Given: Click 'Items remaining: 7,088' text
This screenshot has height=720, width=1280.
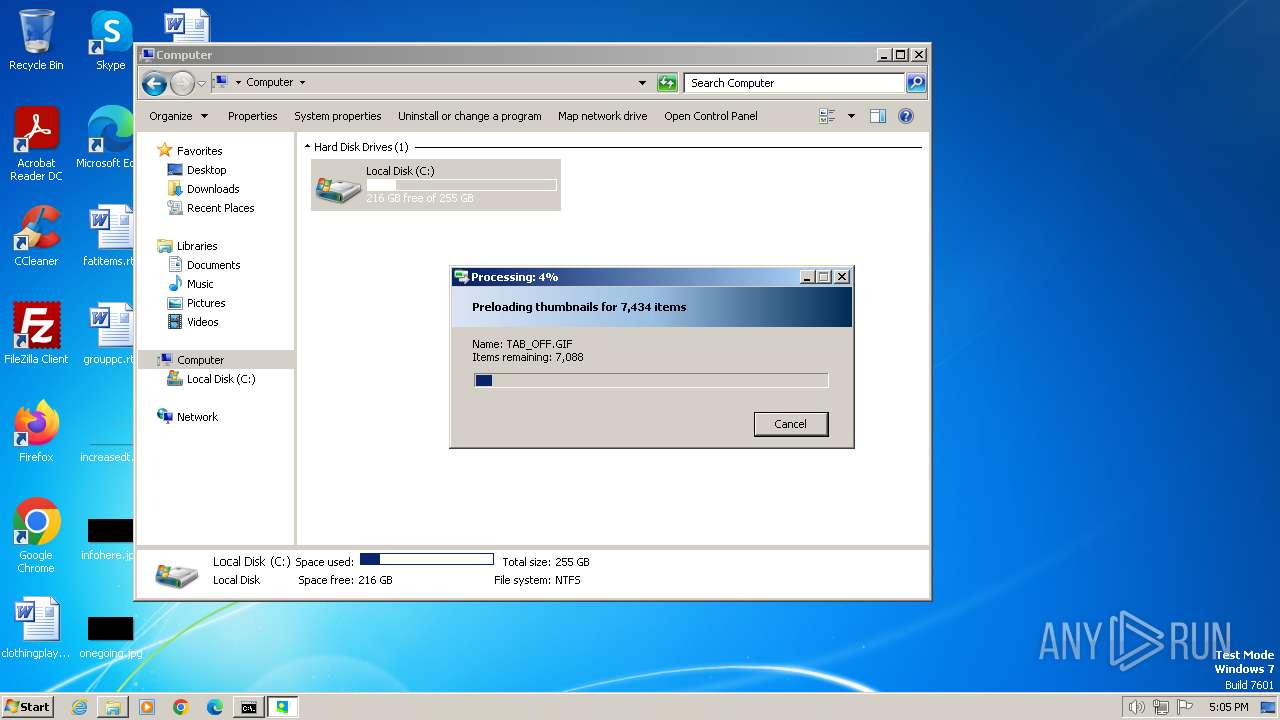Looking at the screenshot, I should 528,357.
